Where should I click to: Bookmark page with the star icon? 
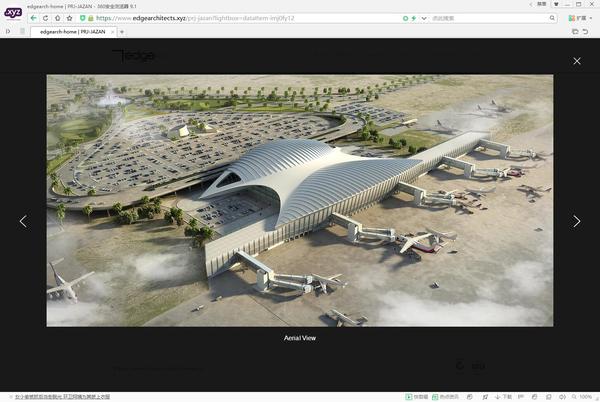pyautogui.click(x=69, y=18)
